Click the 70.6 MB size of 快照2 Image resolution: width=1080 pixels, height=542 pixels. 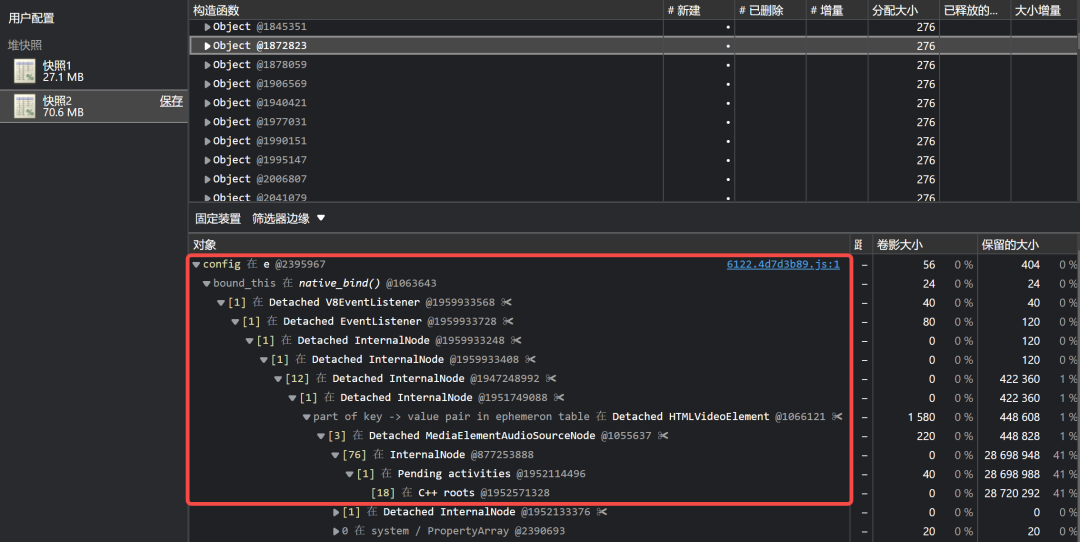[x=63, y=112]
